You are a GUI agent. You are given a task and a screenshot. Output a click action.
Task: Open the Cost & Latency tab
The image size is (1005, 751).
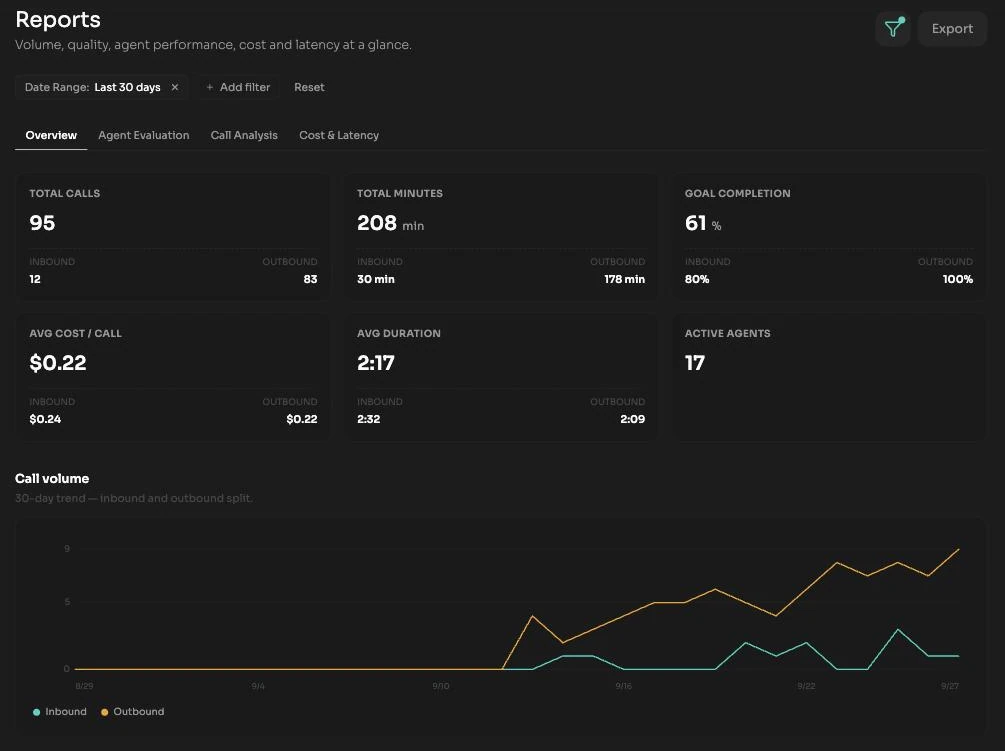(339, 135)
